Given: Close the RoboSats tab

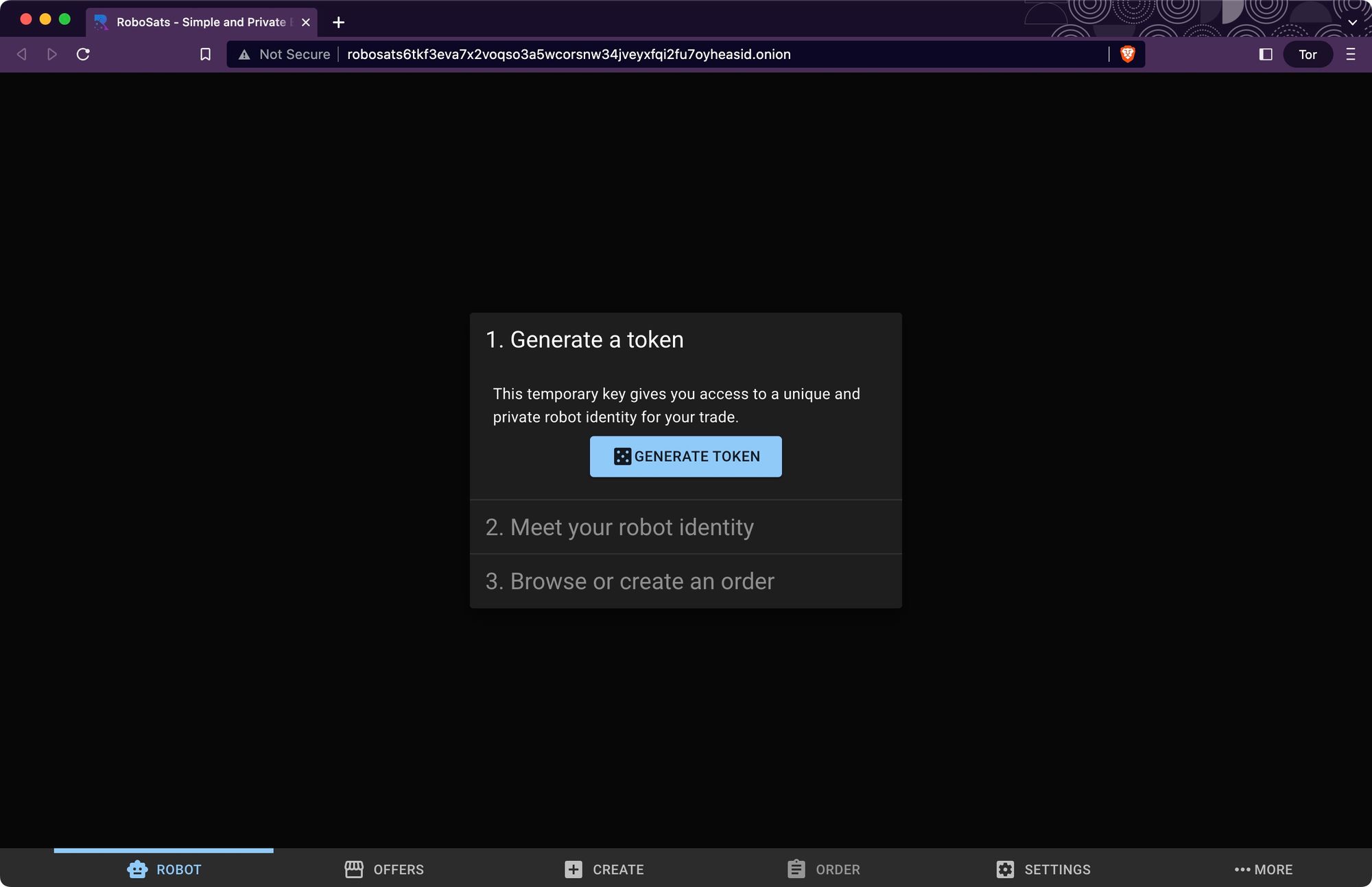Looking at the screenshot, I should tap(306, 22).
